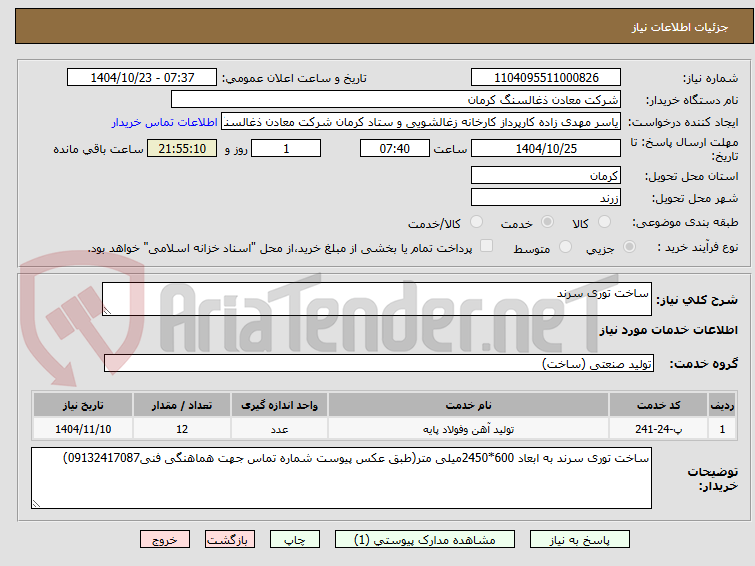
Task: Click service code cell پ-24-241
Action: (658, 429)
